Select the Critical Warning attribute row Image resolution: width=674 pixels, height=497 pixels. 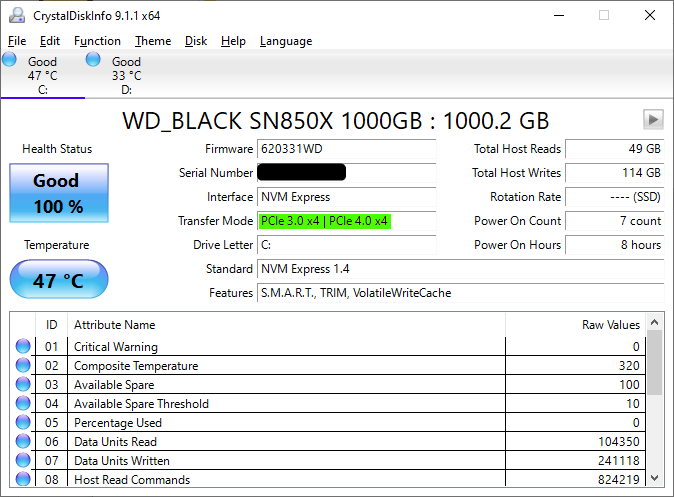pos(328,347)
